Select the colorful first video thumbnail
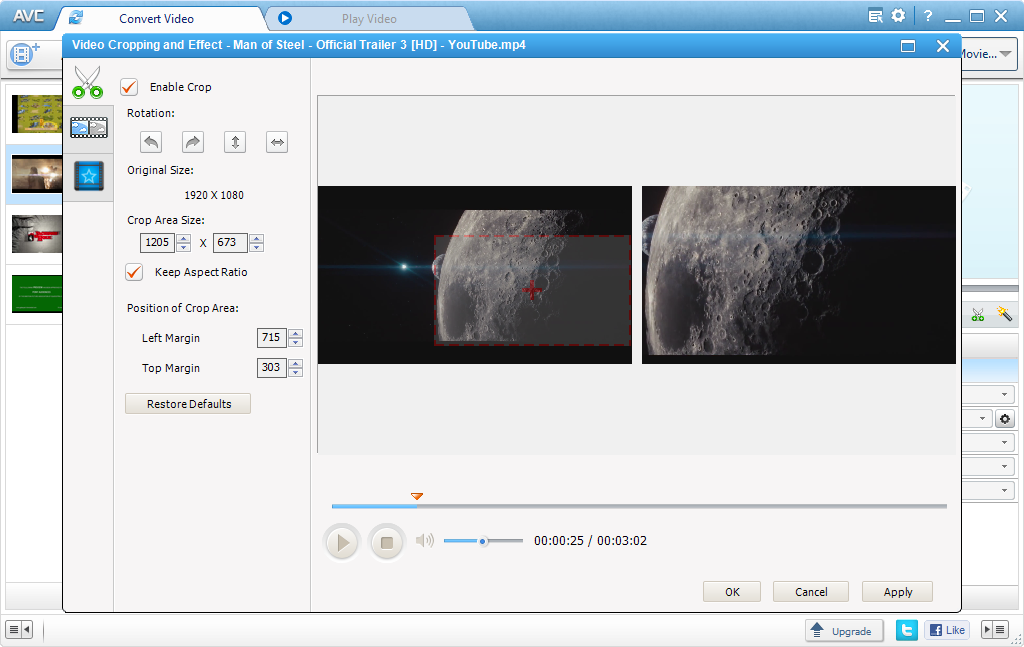This screenshot has width=1024, height=647. pyautogui.click(x=37, y=114)
